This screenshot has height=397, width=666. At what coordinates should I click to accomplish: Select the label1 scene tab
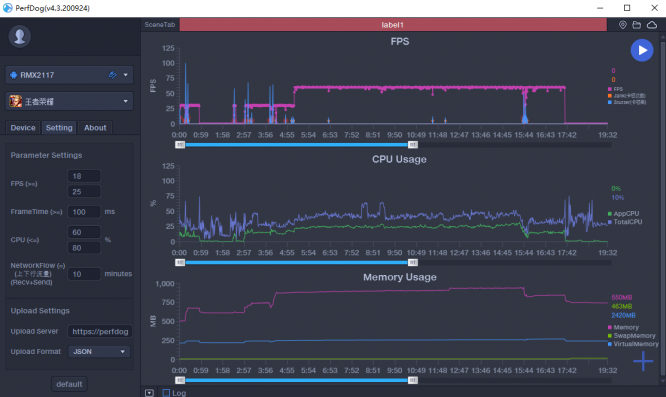click(393, 25)
